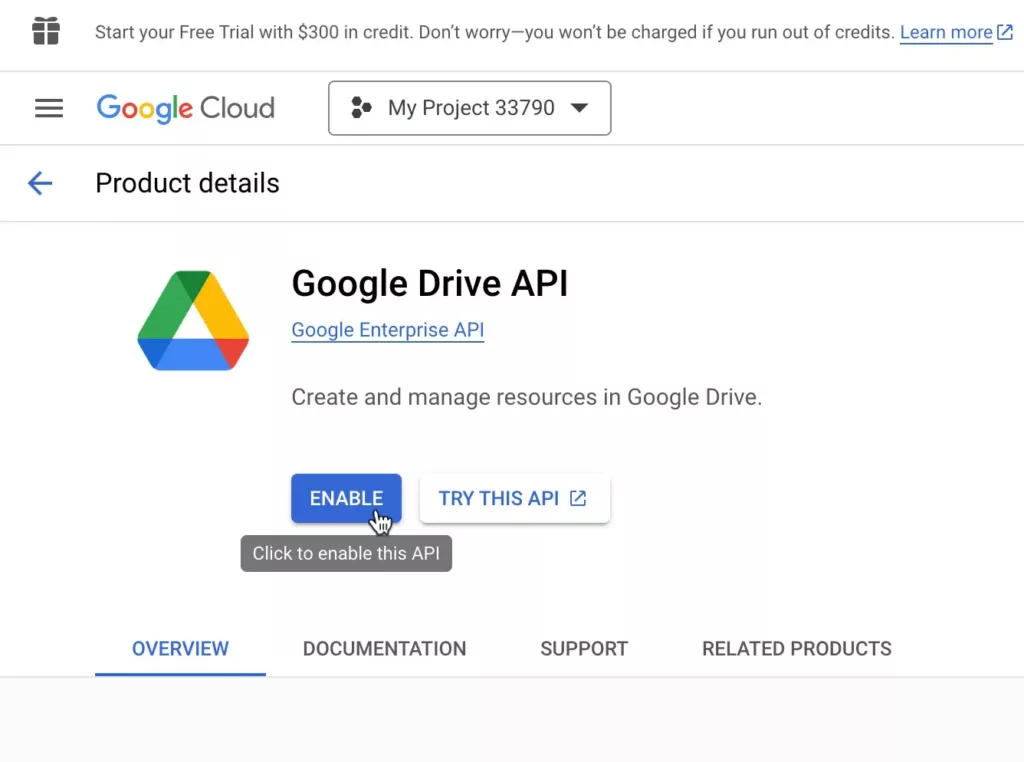Click the external link icon in TRY THIS API
Image resolution: width=1024 pixels, height=762 pixels.
[x=578, y=498]
